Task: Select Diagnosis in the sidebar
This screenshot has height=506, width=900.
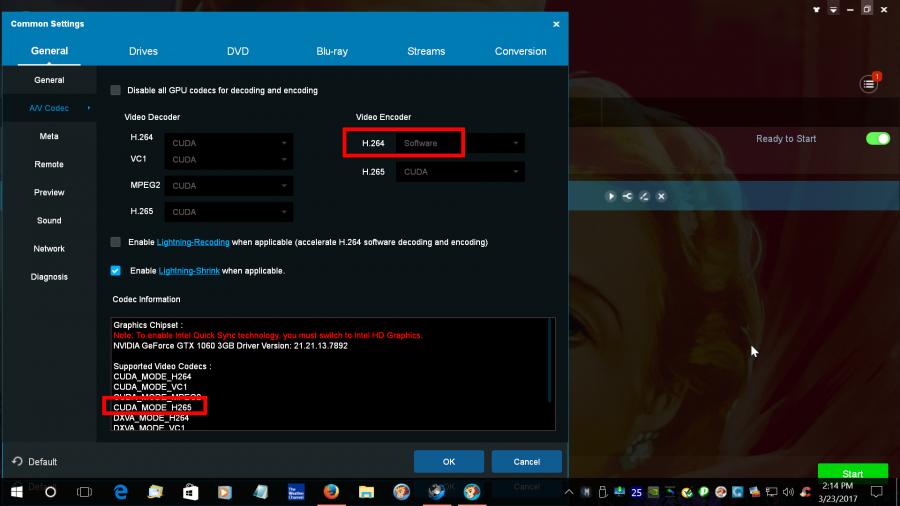Action: coord(49,277)
